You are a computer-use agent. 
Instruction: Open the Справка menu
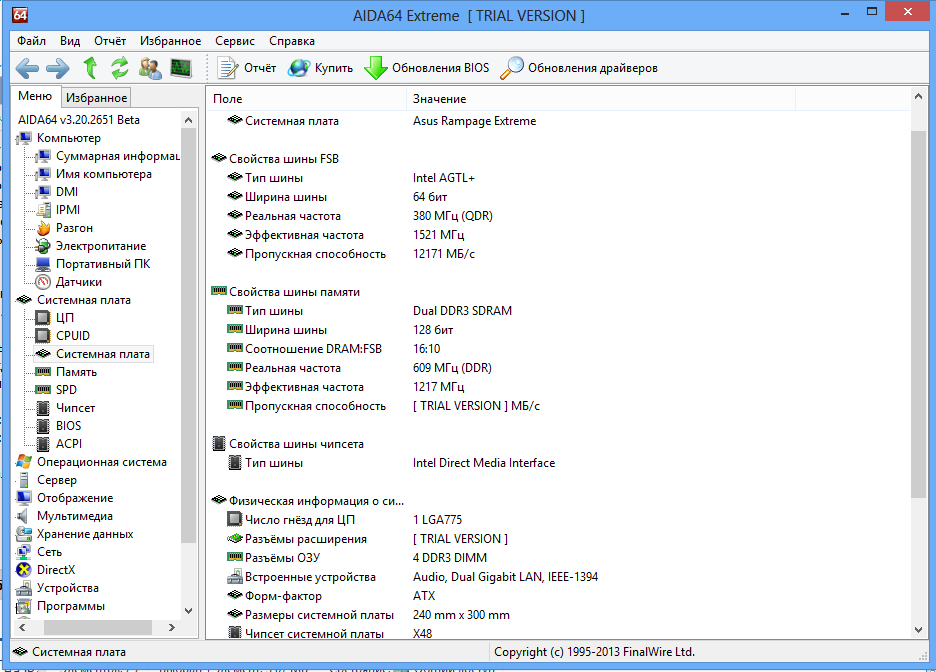[x=292, y=41]
